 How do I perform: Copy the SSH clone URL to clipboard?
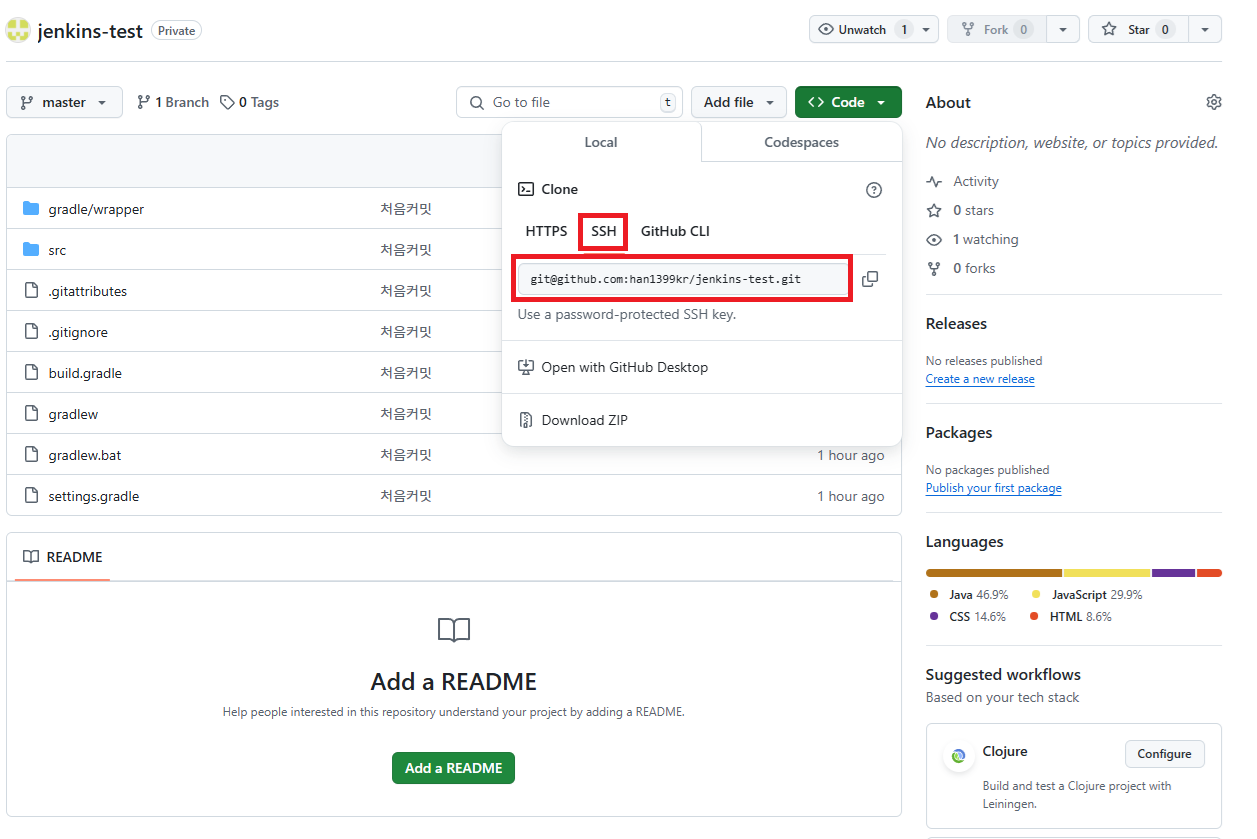click(870, 279)
